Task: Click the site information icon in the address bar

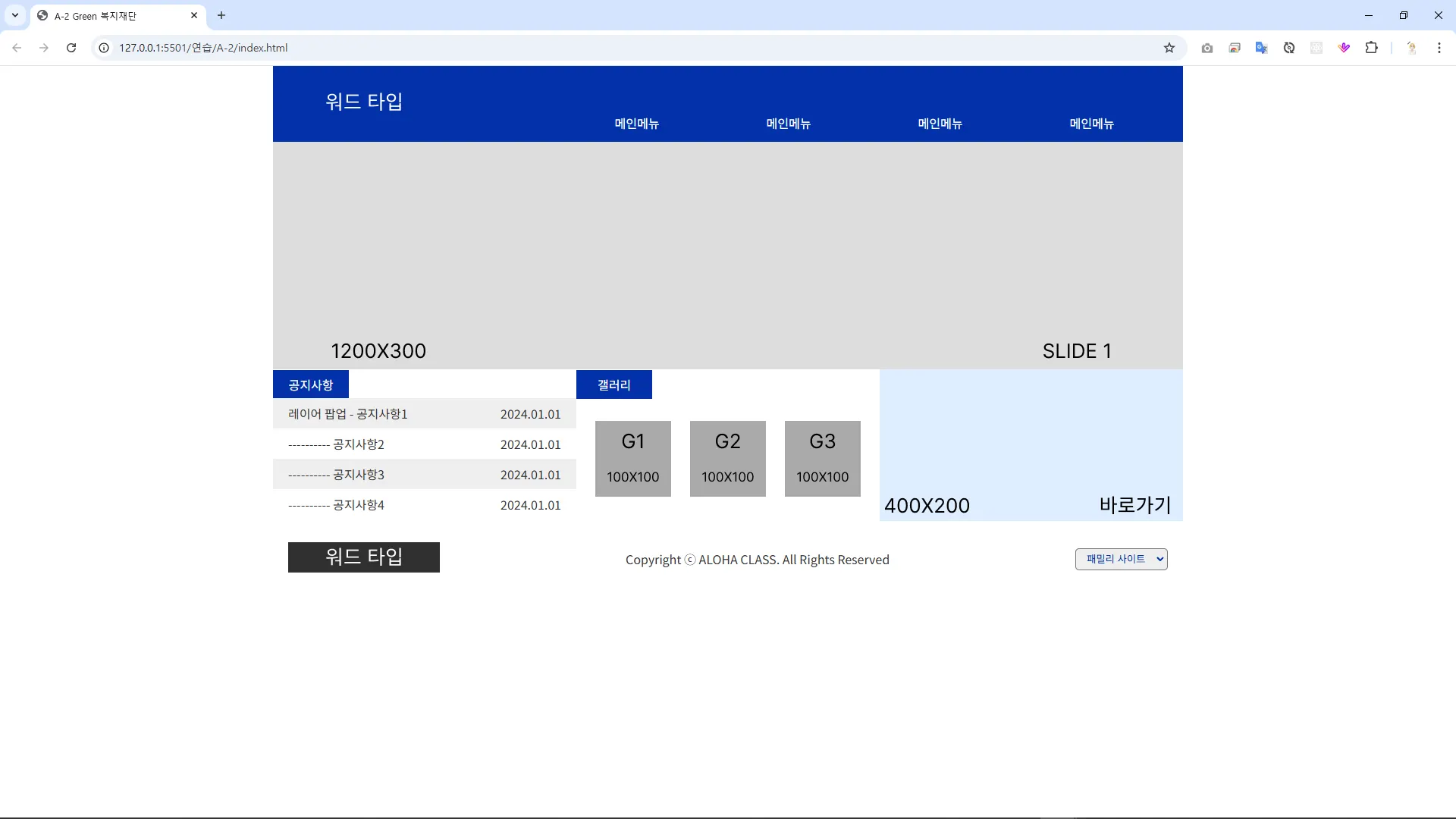Action: [x=105, y=48]
